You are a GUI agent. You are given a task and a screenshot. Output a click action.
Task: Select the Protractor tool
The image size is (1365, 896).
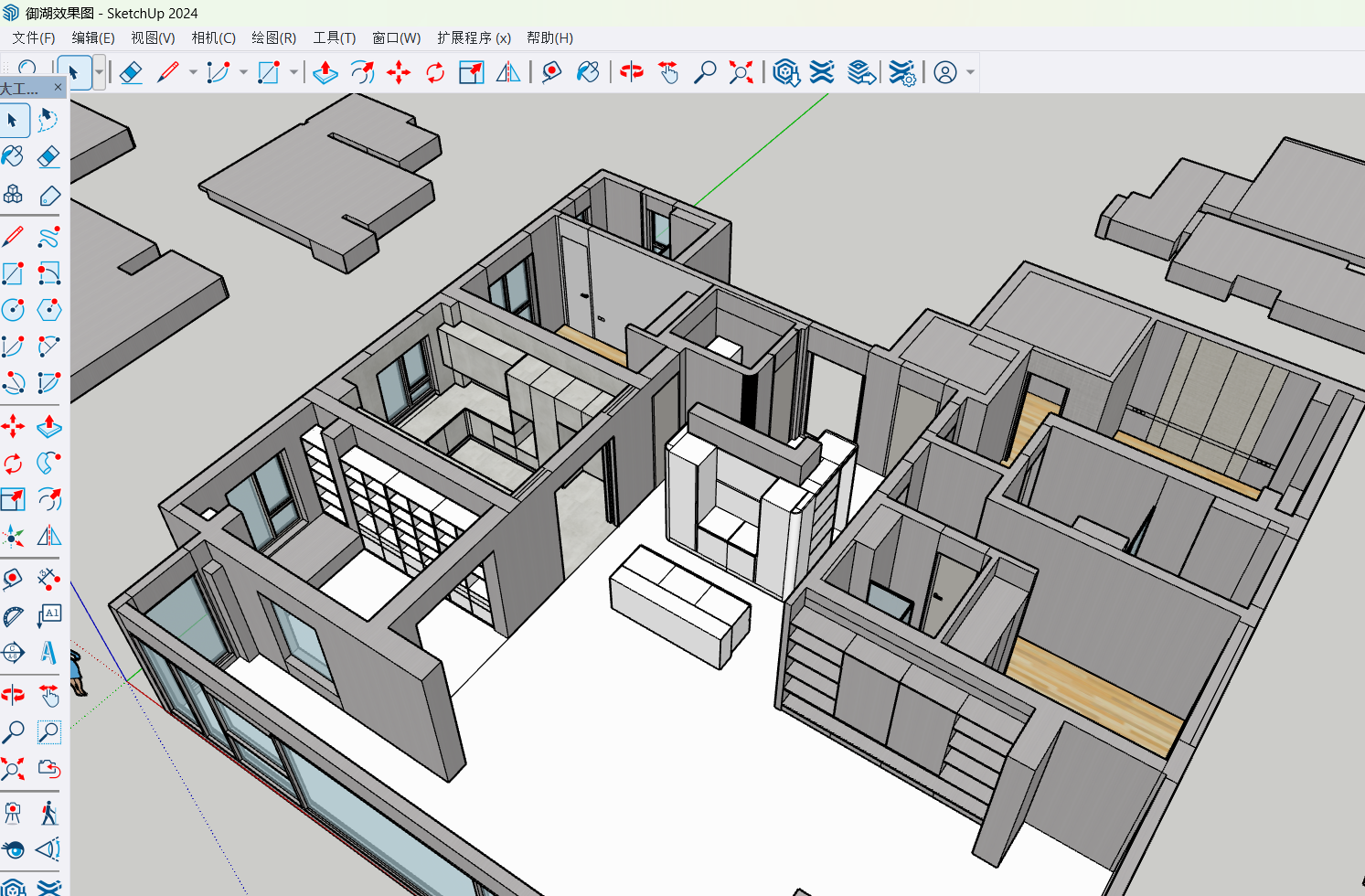(13, 617)
